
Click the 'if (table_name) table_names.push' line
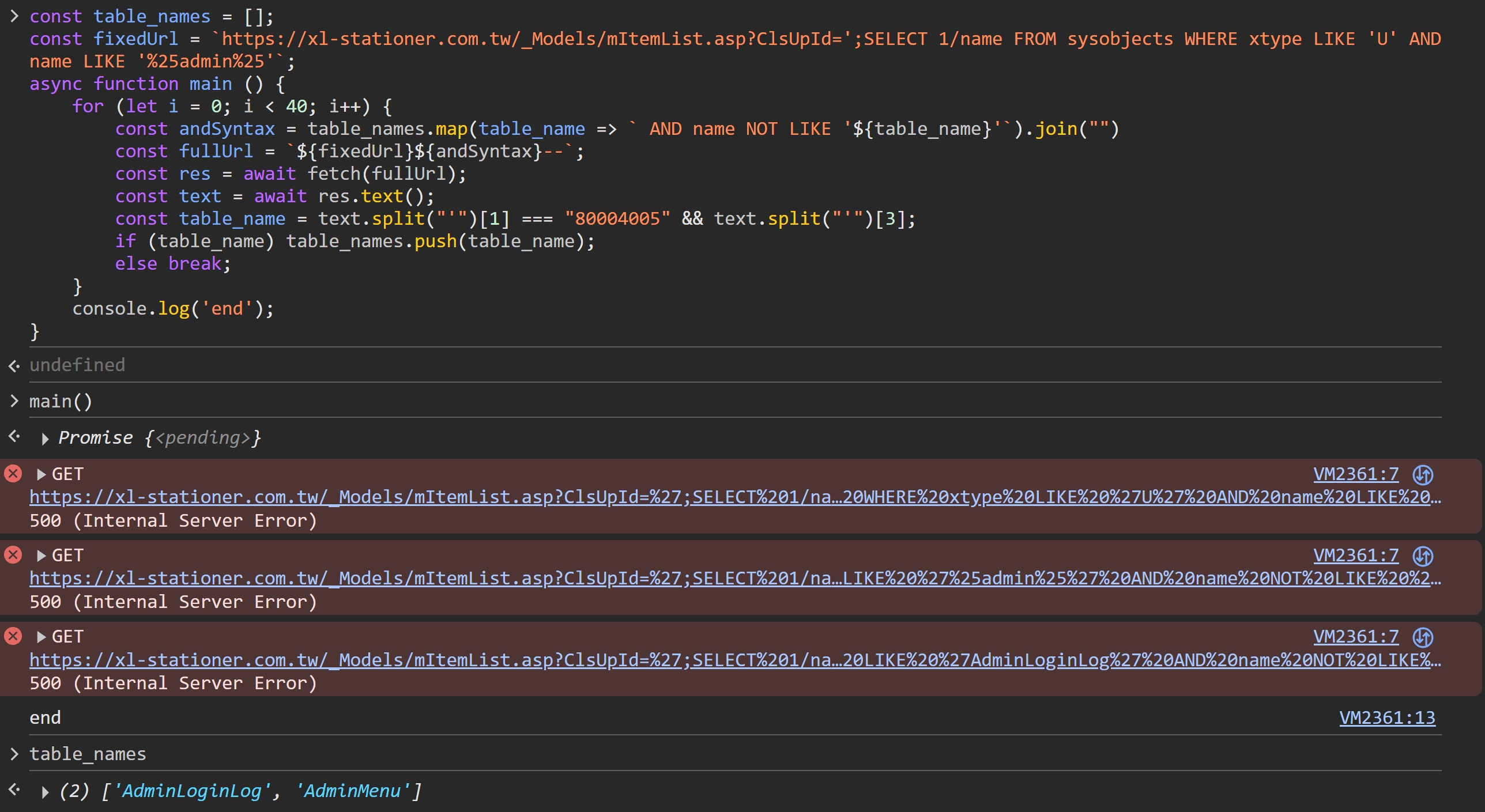pyautogui.click(x=355, y=241)
